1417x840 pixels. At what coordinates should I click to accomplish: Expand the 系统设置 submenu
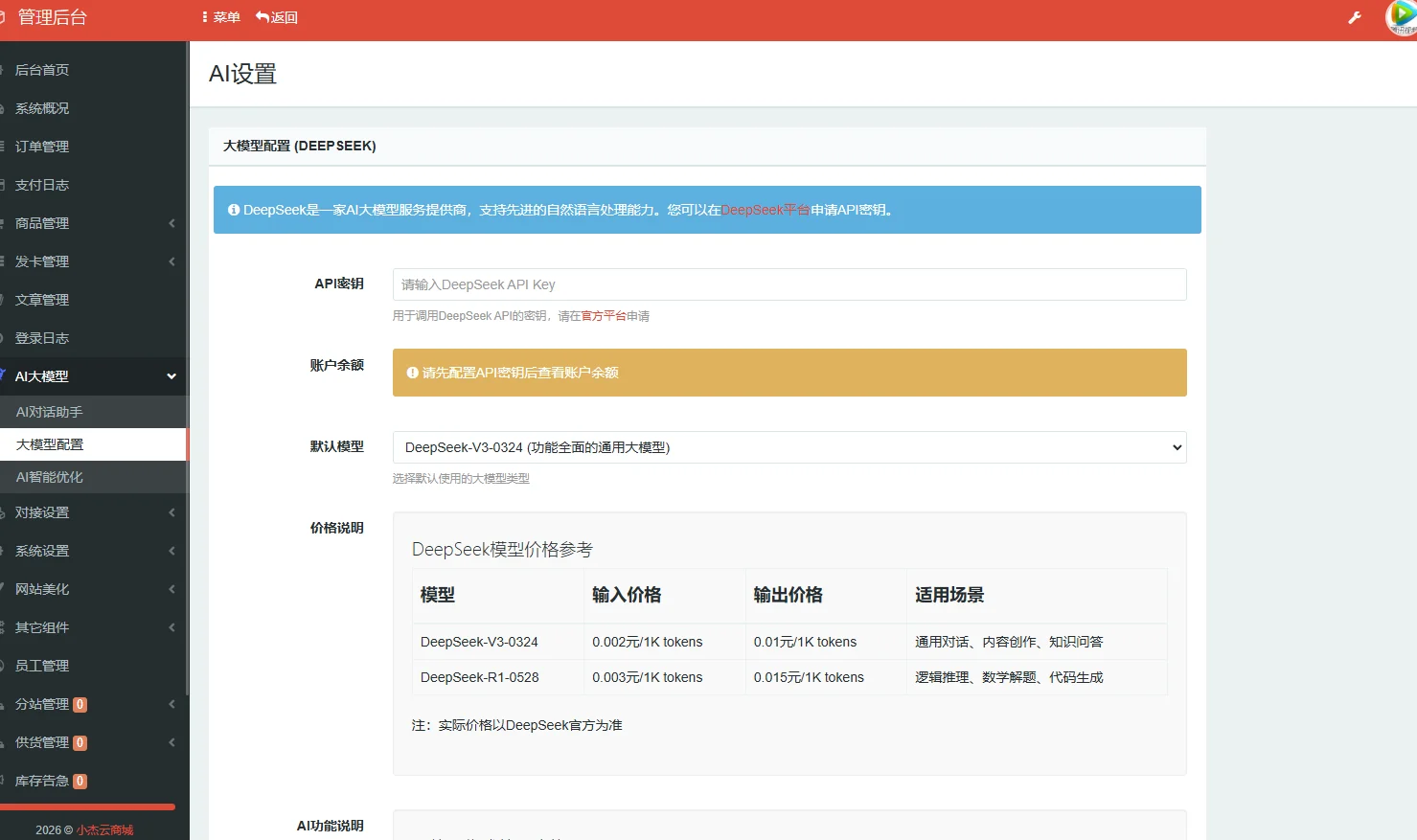click(x=43, y=550)
